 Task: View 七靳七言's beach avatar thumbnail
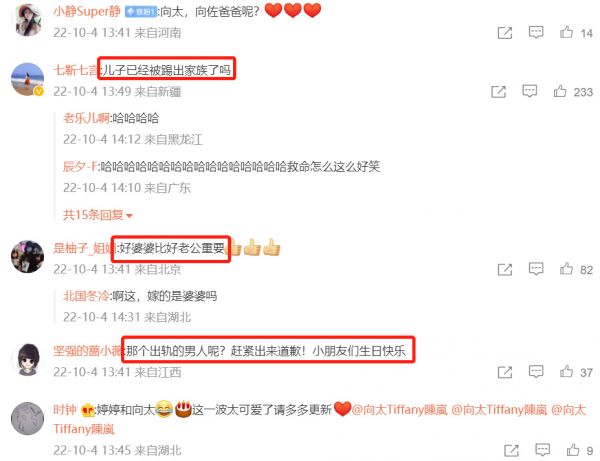[x=27, y=79]
